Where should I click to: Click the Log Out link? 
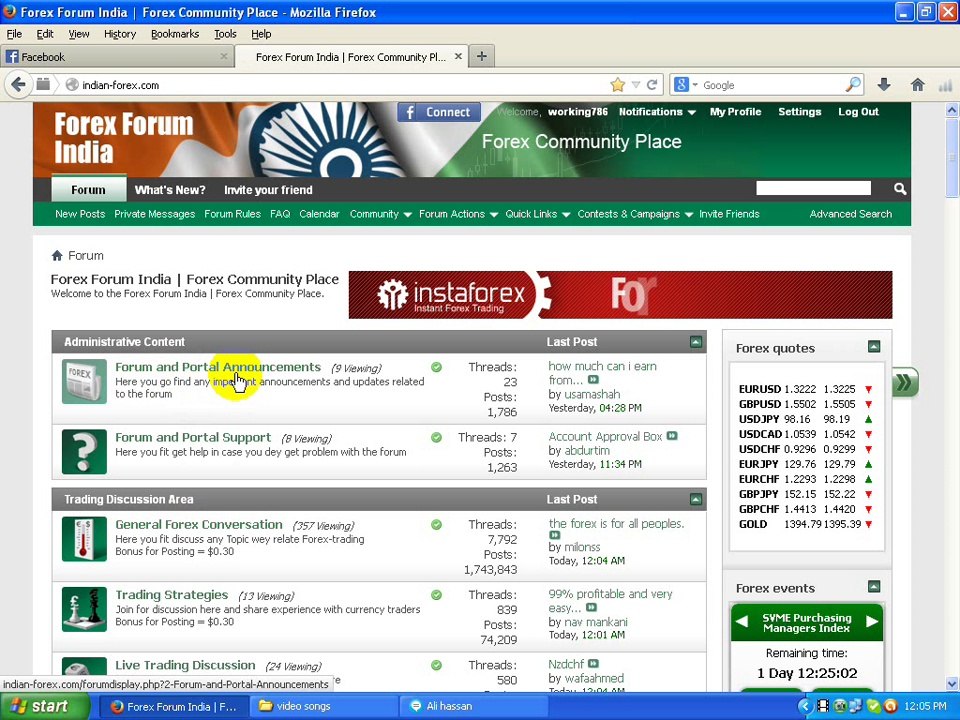858,111
